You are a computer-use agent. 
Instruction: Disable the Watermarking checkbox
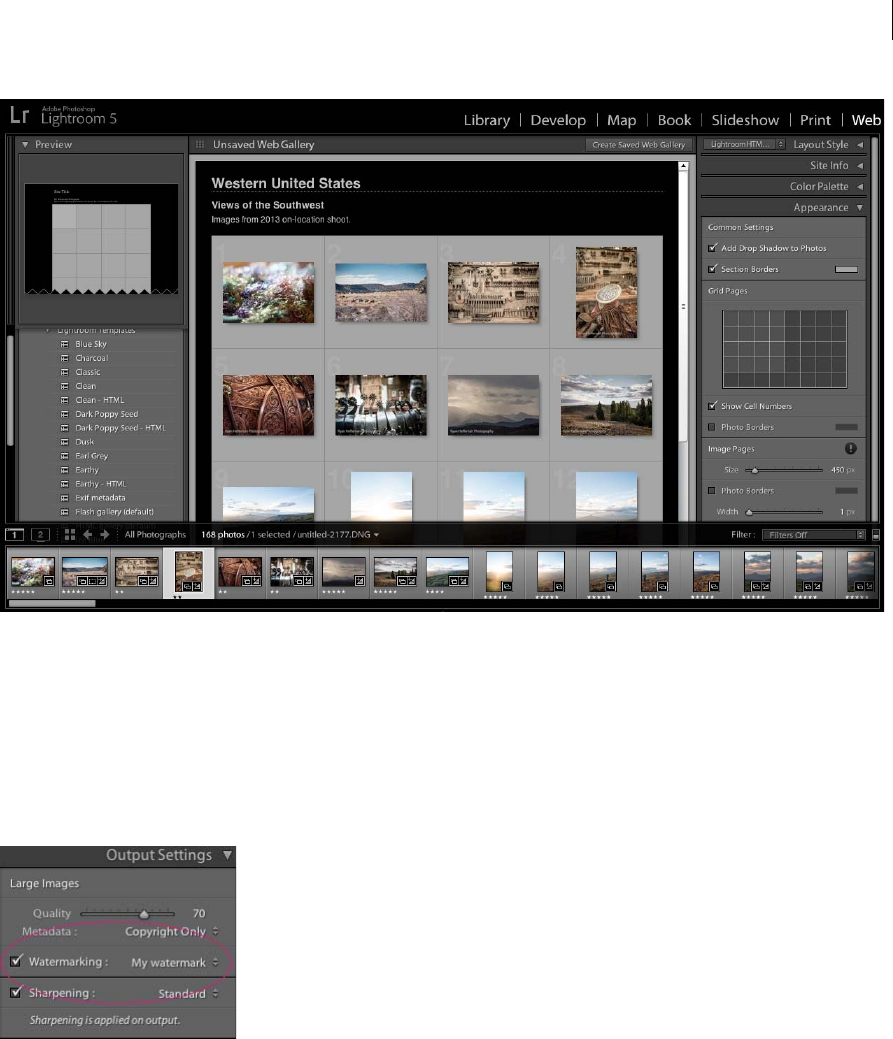click(x=16, y=960)
